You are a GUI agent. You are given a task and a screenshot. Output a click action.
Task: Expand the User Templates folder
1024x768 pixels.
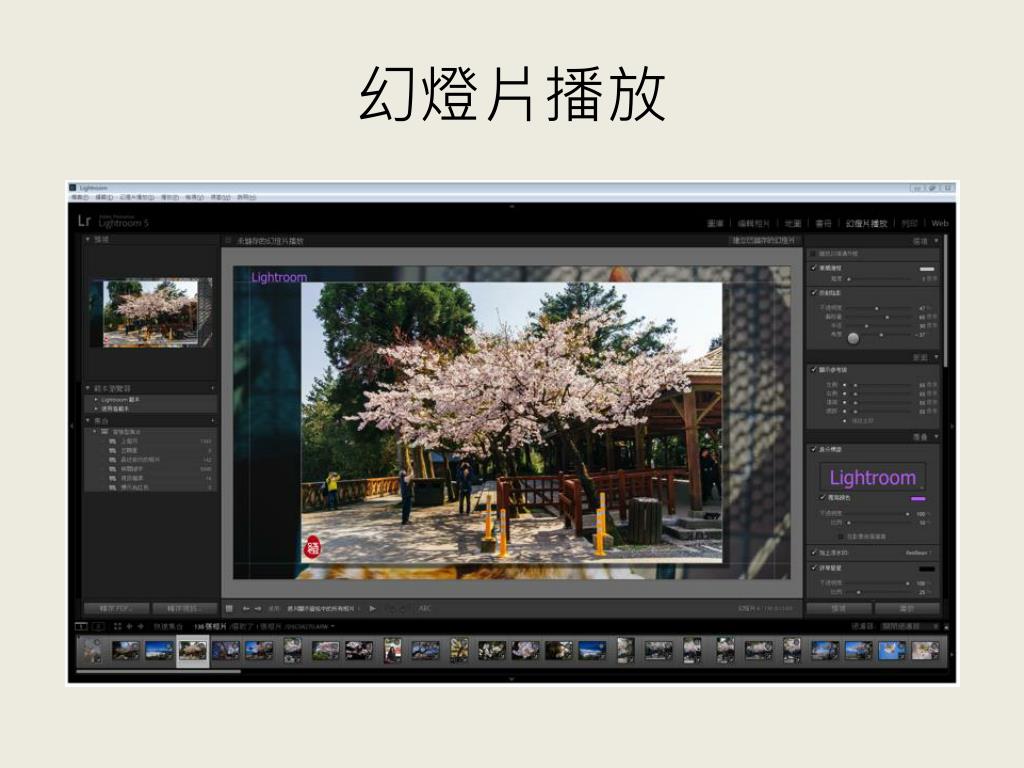pos(97,408)
